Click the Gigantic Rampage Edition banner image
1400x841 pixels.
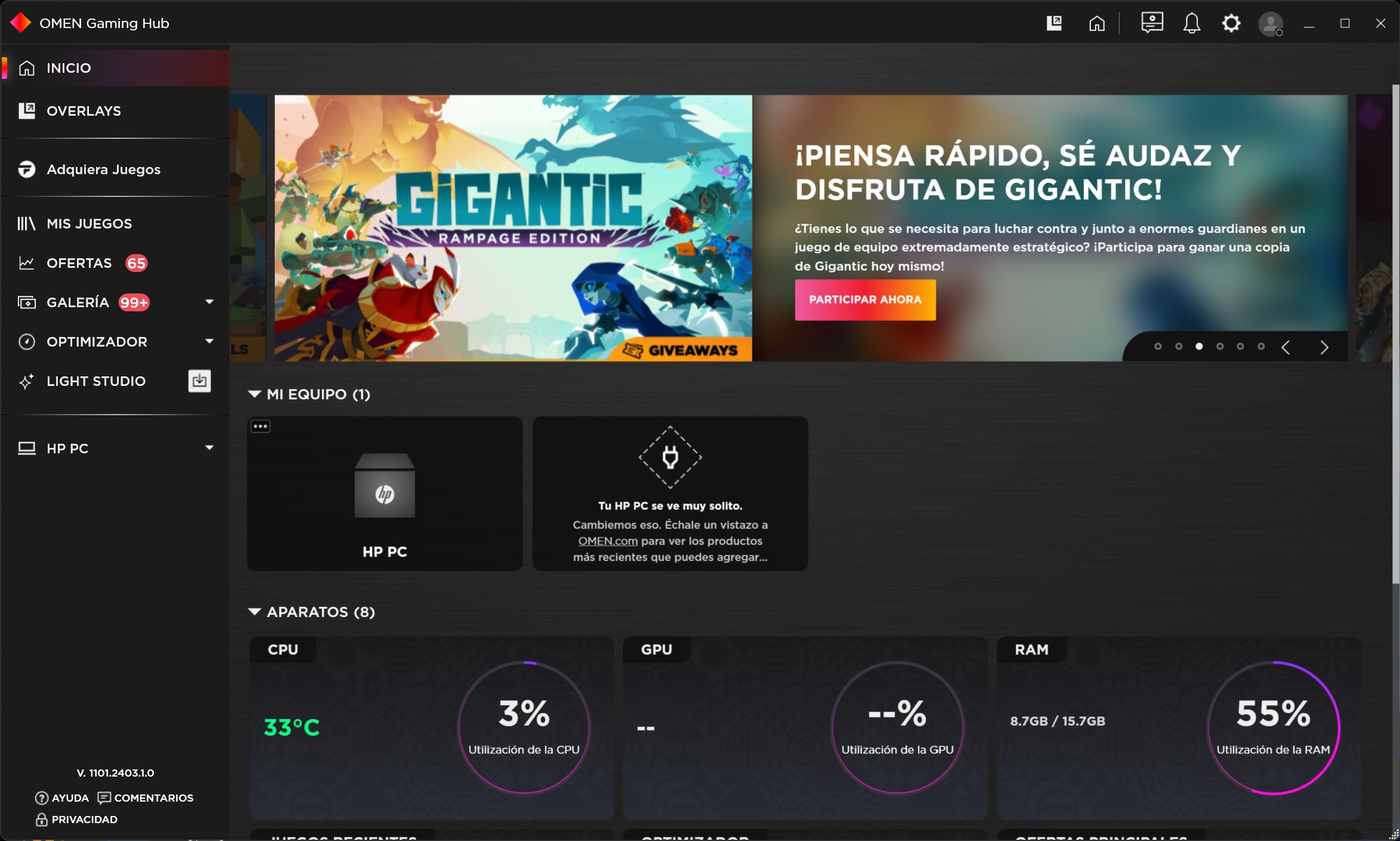click(513, 228)
